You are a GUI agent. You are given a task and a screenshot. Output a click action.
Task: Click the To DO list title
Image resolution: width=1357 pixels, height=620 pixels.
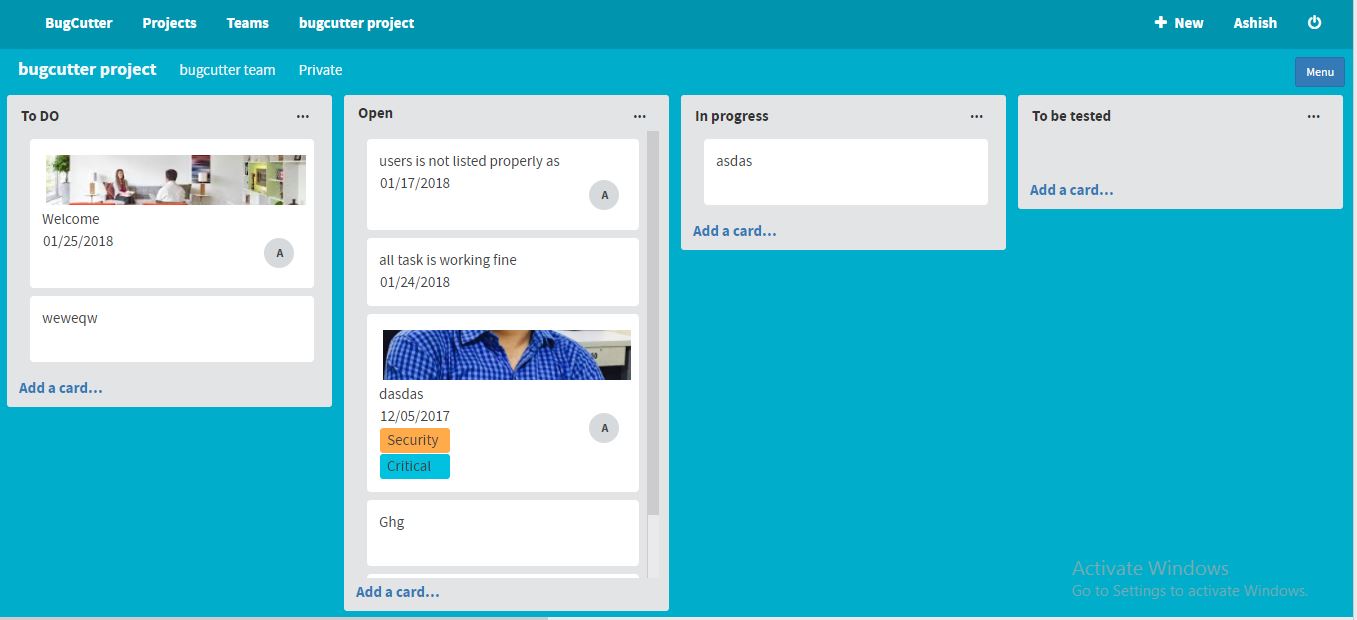click(40, 116)
